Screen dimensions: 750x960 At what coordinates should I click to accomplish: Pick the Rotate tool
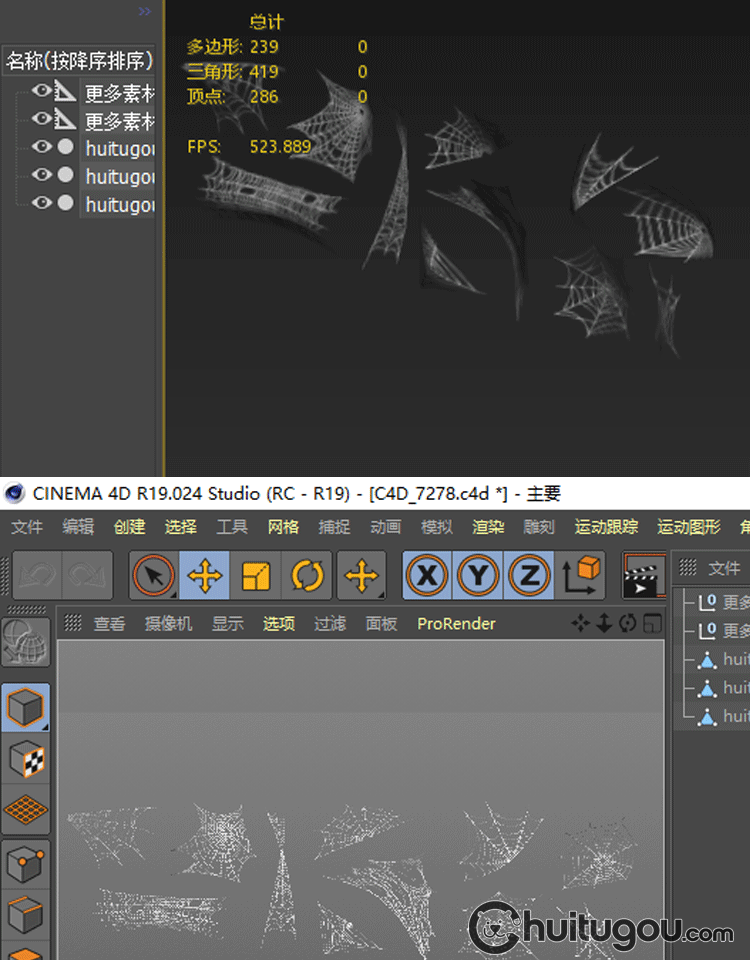[306, 576]
